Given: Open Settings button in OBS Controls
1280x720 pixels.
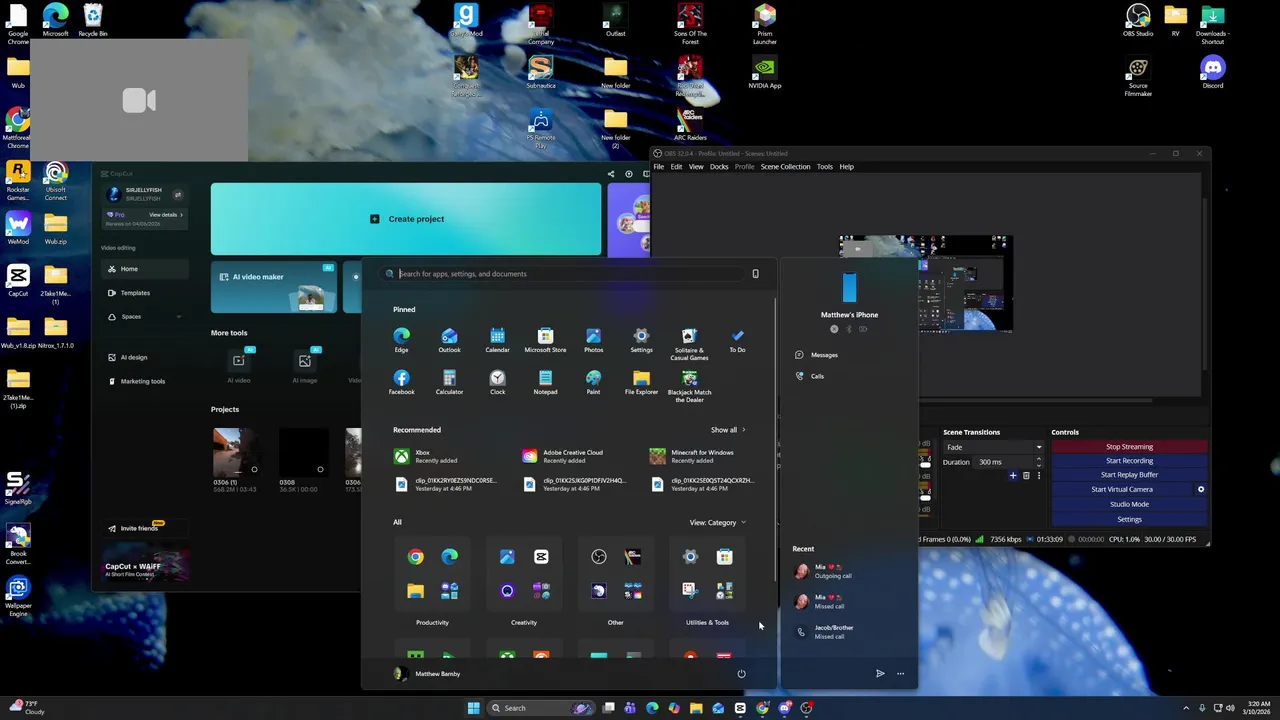Looking at the screenshot, I should [1129, 519].
